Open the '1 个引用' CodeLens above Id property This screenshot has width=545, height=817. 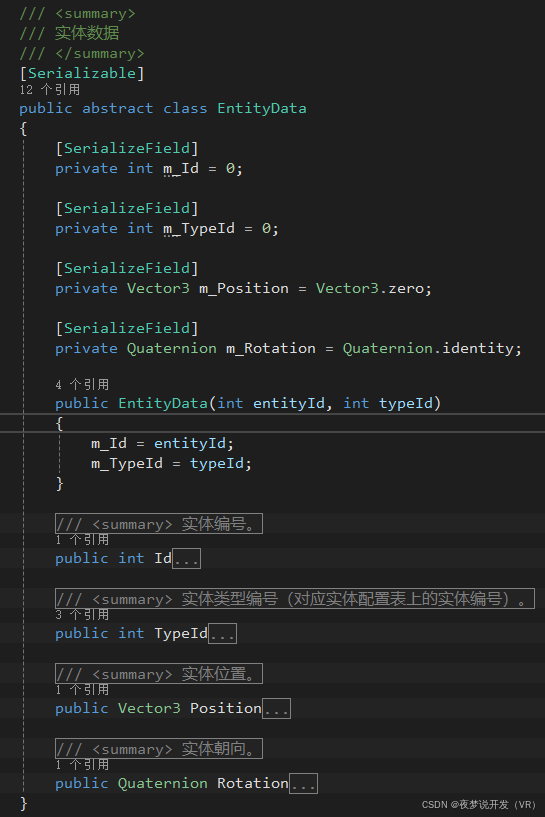tap(82, 540)
